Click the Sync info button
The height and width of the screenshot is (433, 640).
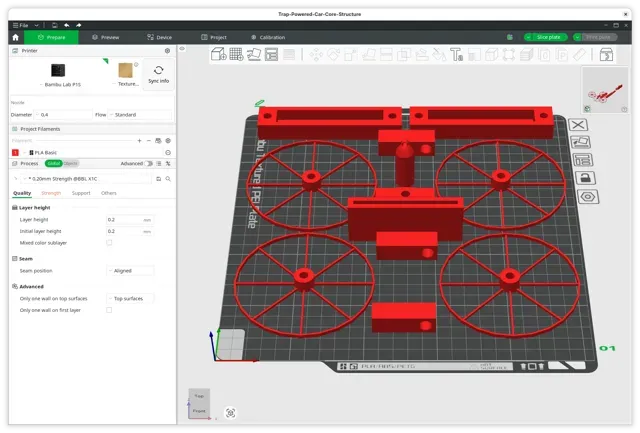coord(159,74)
